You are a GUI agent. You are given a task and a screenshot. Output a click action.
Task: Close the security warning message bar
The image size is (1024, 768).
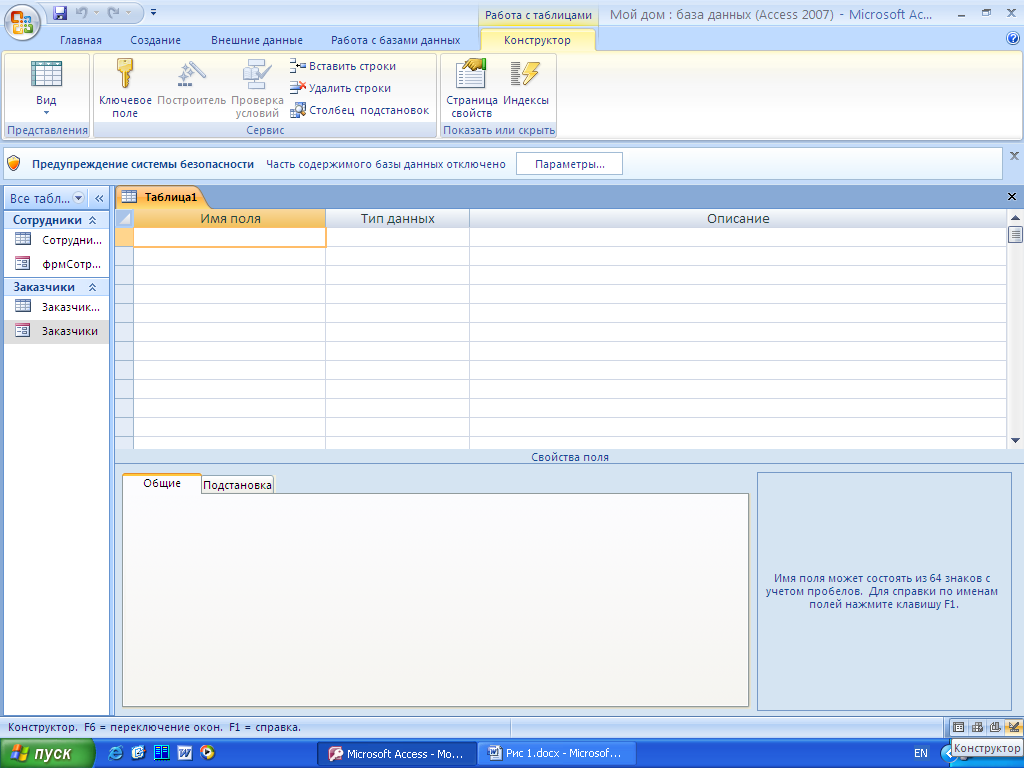point(1014,156)
